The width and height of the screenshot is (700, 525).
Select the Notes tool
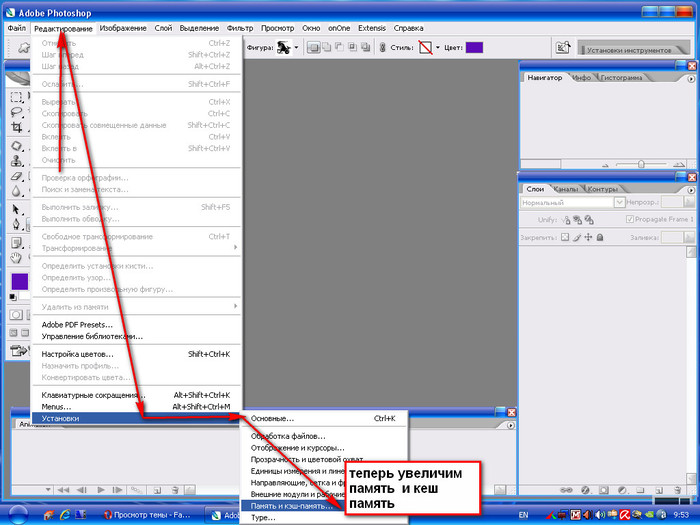coord(17,243)
